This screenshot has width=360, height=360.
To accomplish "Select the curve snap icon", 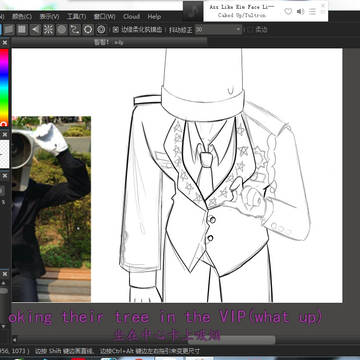I will [75, 30].
